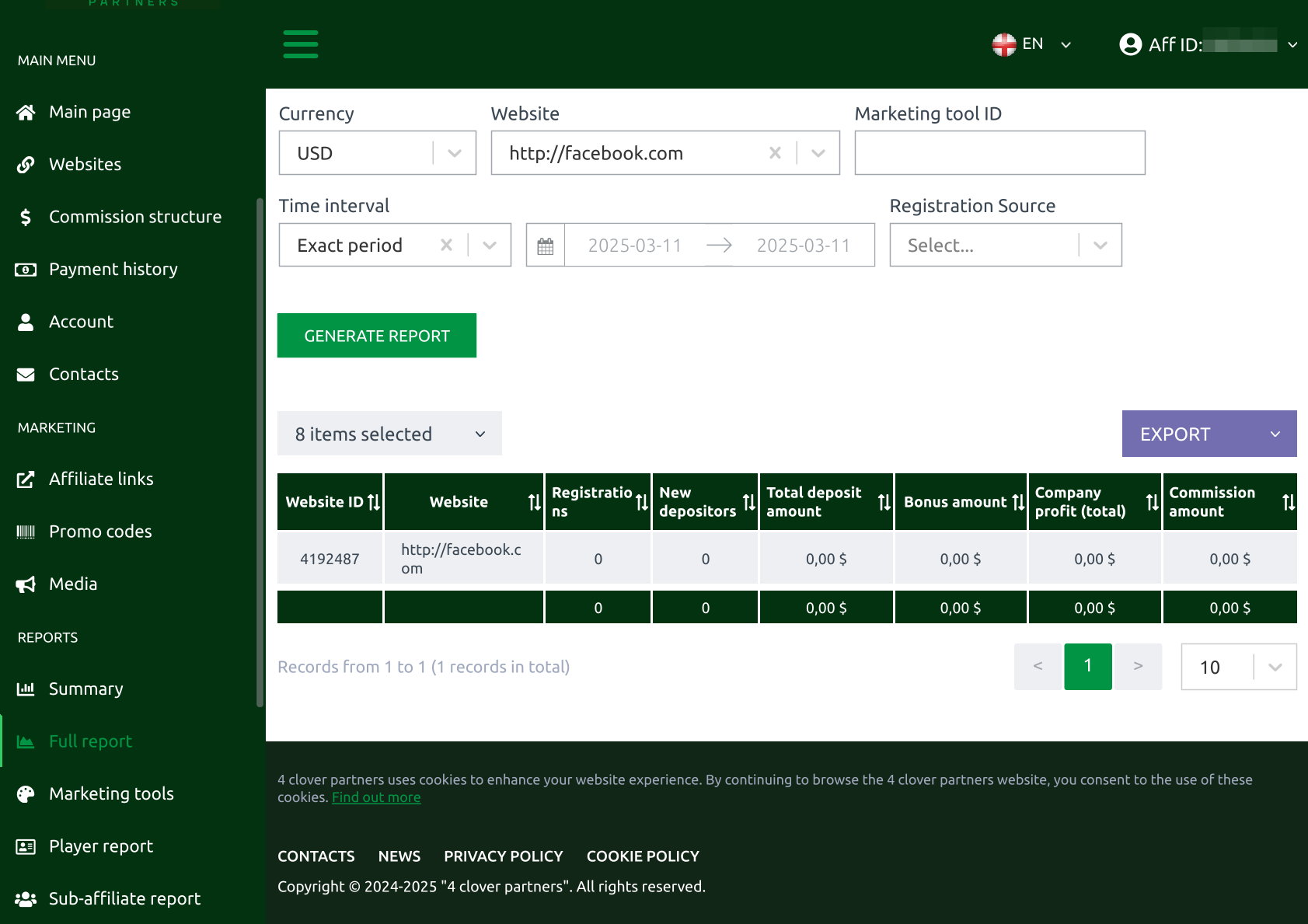
Task: Sort table by Total deposit amount arrows
Action: [x=884, y=502]
